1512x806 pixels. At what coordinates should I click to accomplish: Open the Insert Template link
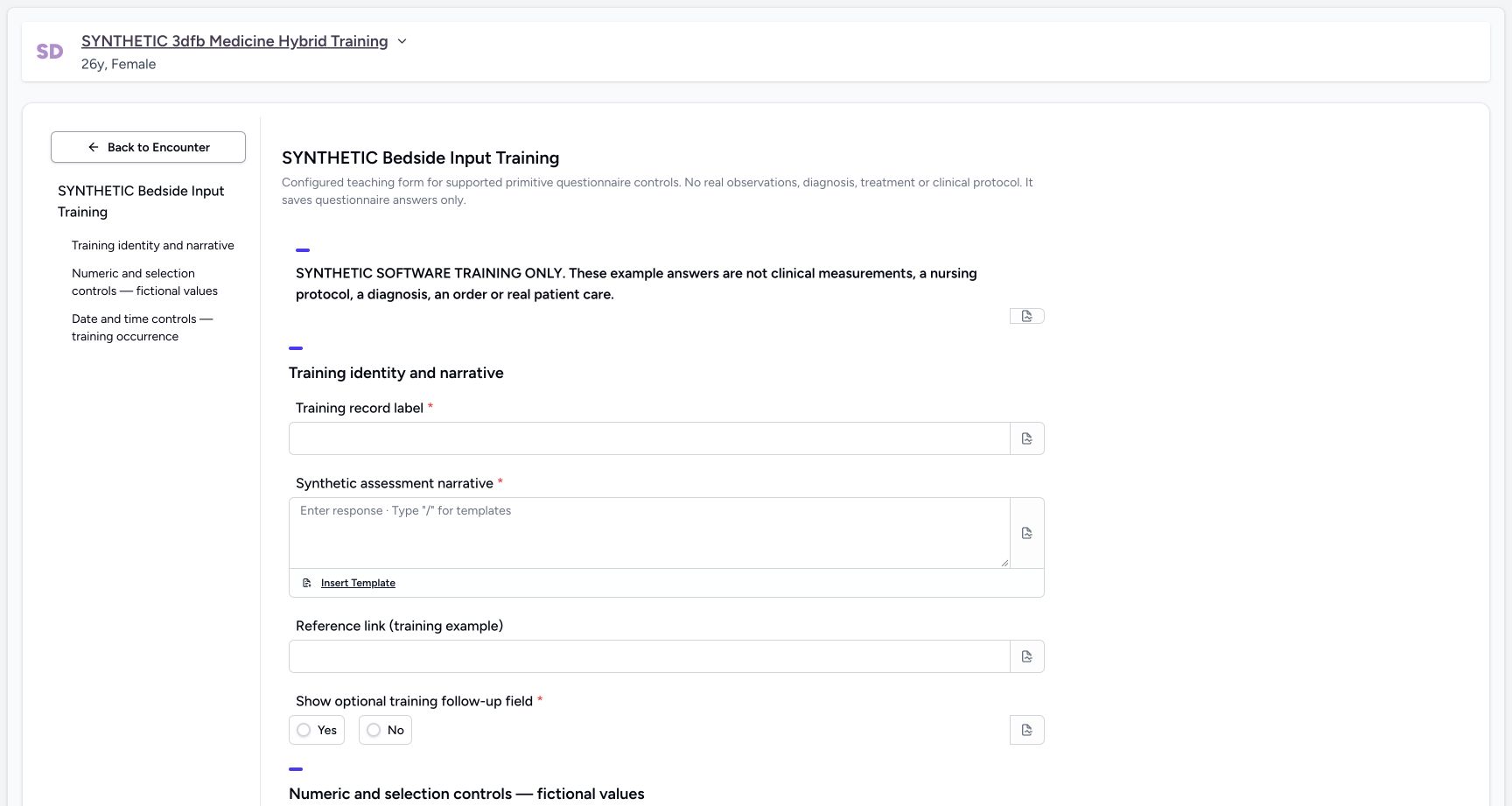pyautogui.click(x=358, y=583)
